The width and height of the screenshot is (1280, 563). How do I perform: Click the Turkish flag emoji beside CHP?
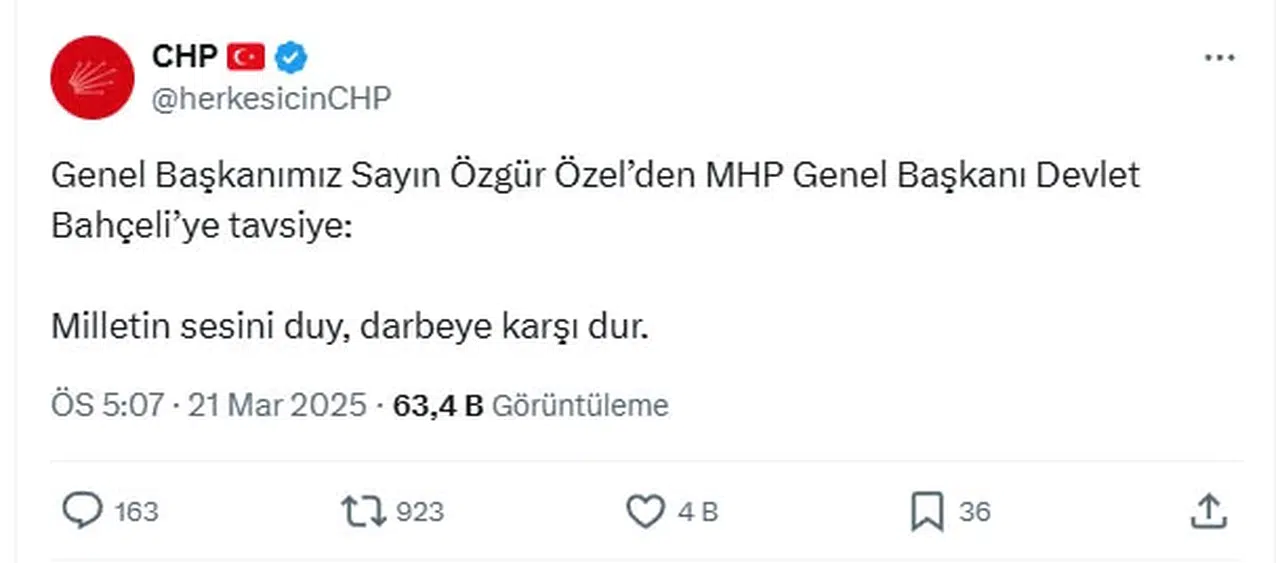tap(245, 58)
